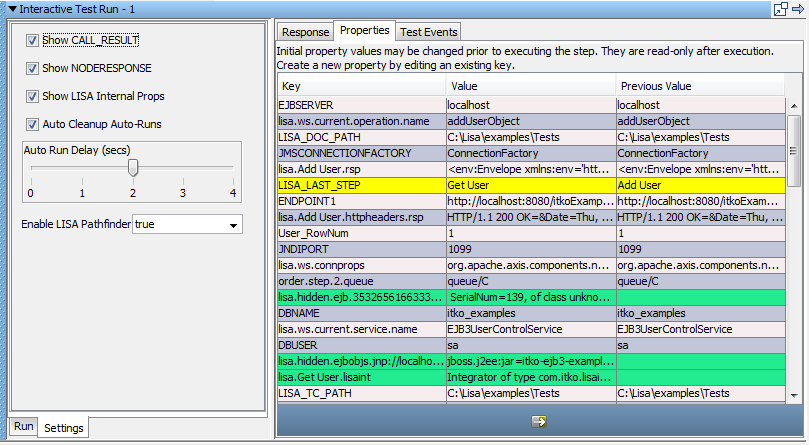809x445 pixels.
Task: Click the scrollbar down arrow in properties table
Action: click(x=794, y=396)
